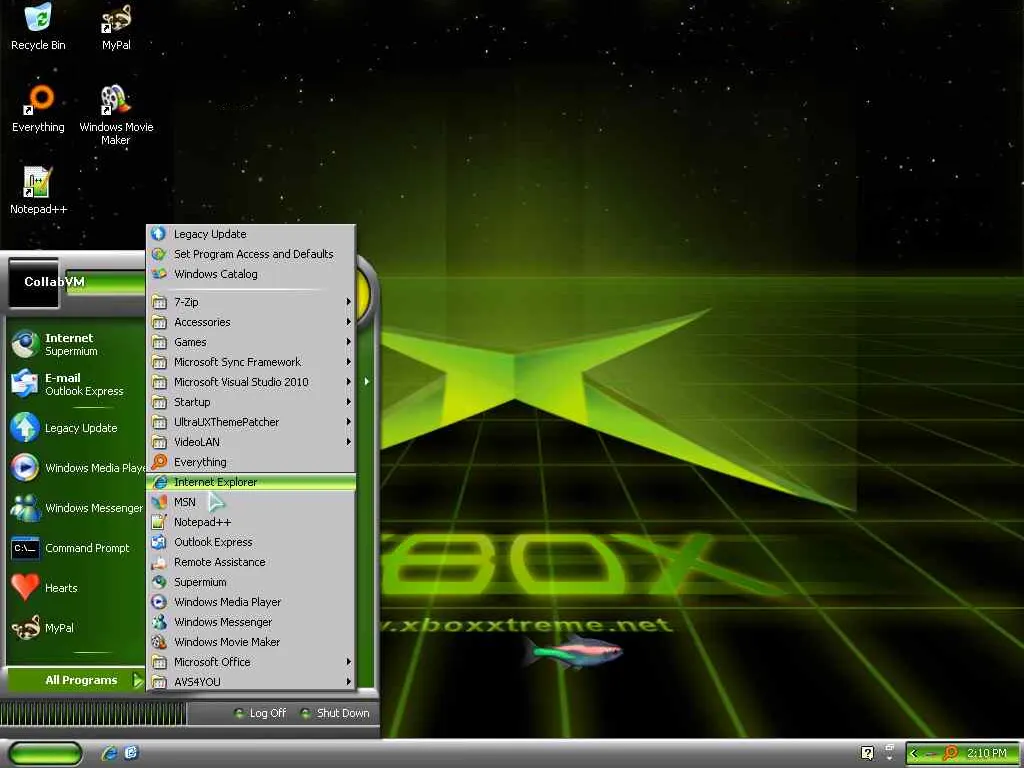The image size is (1024, 768).
Task: Expand the UltraUXThemePatcher folder
Action: click(251, 422)
